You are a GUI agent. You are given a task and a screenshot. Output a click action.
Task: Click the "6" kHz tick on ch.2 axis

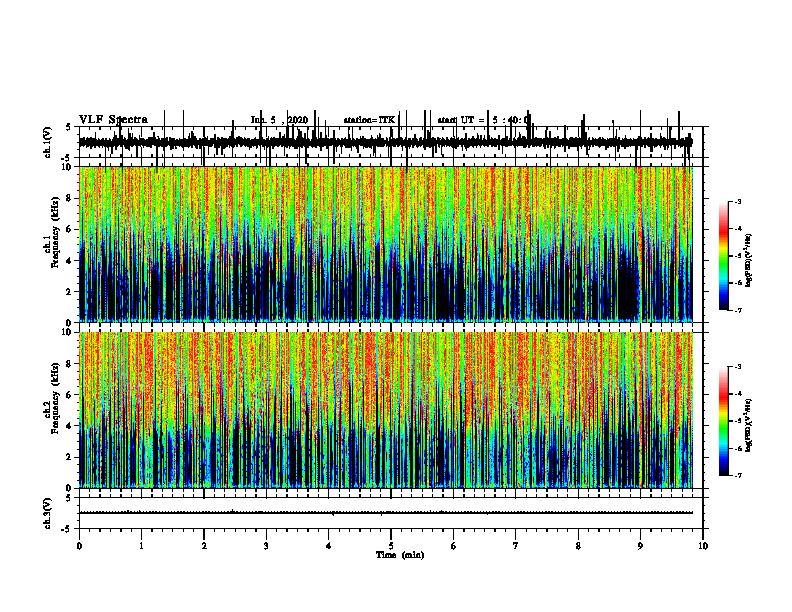coord(70,395)
